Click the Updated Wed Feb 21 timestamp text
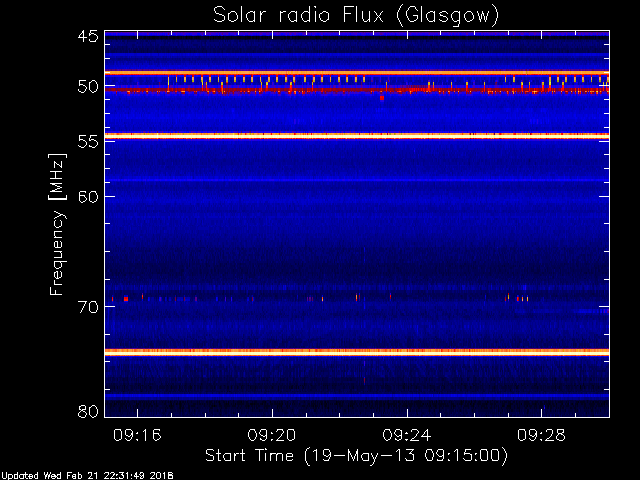This screenshot has height=480, width=640. 87,476
